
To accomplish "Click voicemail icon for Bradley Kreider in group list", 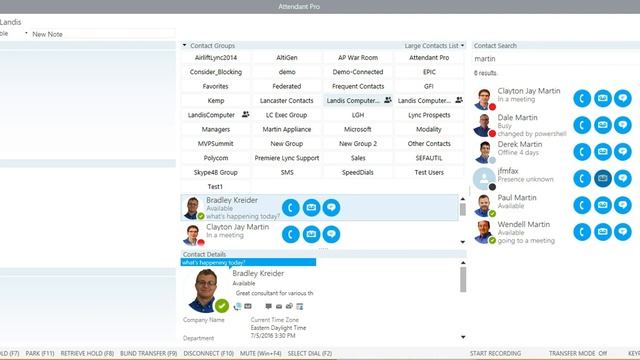I will click(x=311, y=208).
